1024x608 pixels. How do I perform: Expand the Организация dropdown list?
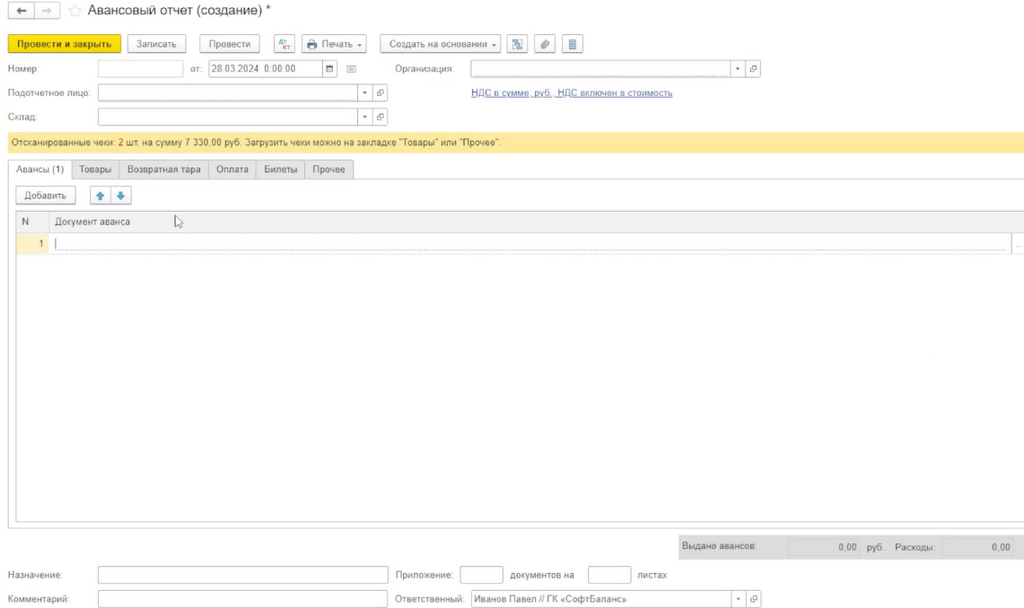tap(738, 69)
